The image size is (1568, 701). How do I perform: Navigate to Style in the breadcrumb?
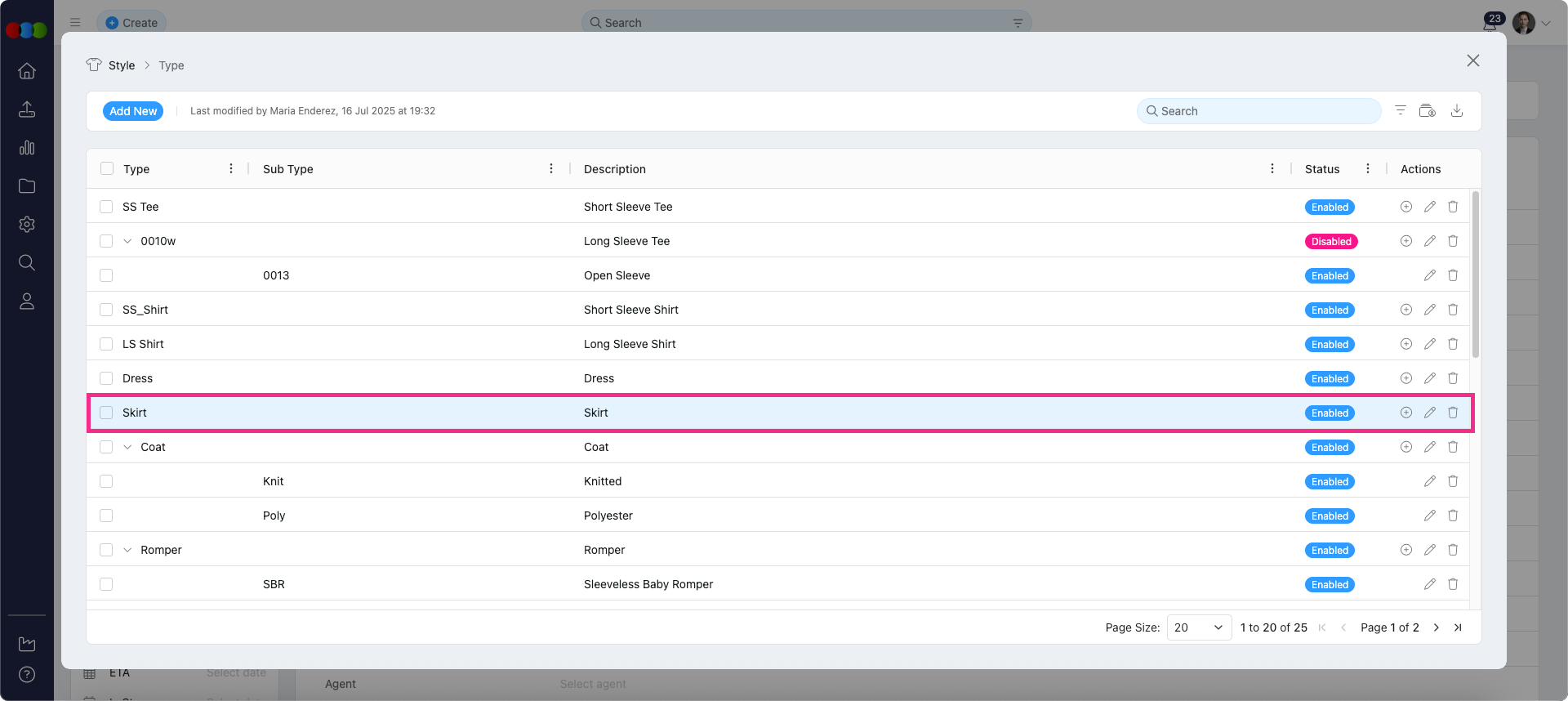tap(121, 65)
